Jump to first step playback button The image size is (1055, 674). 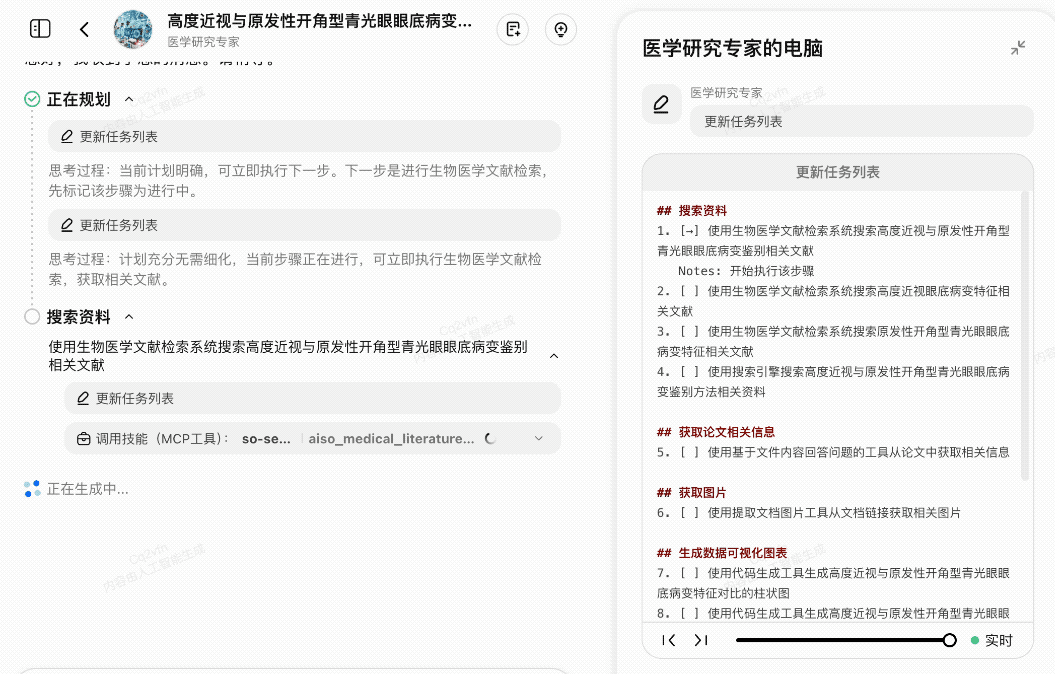(x=668, y=640)
